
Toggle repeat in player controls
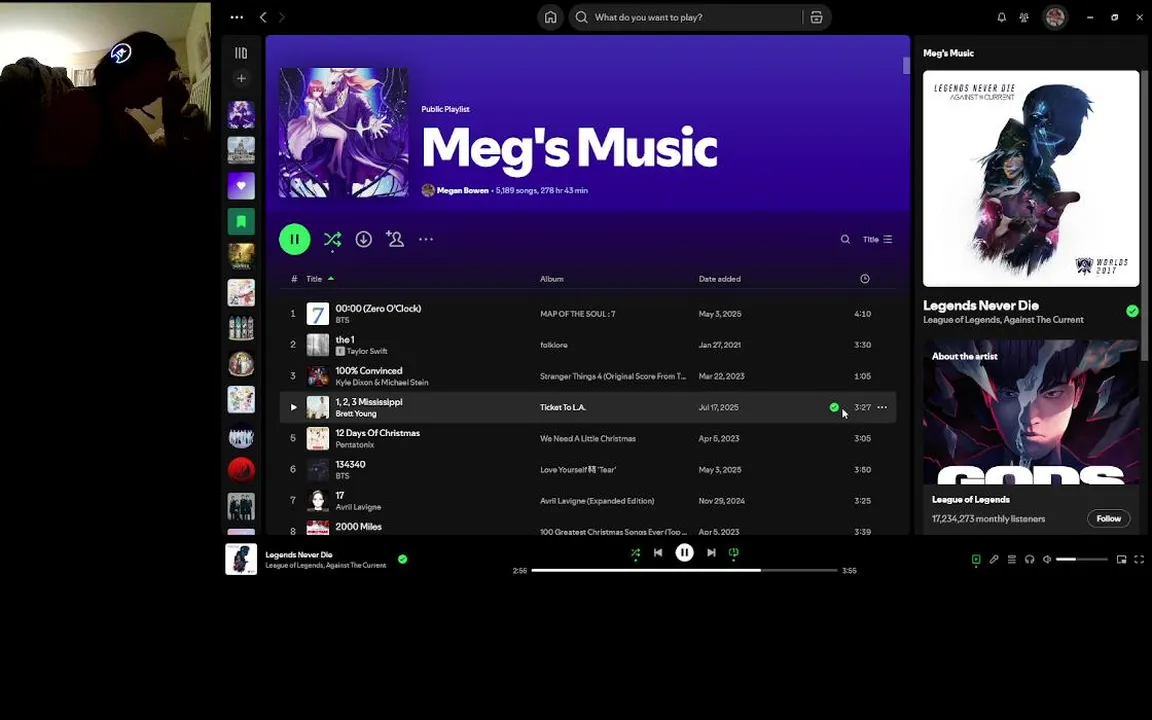(733, 552)
